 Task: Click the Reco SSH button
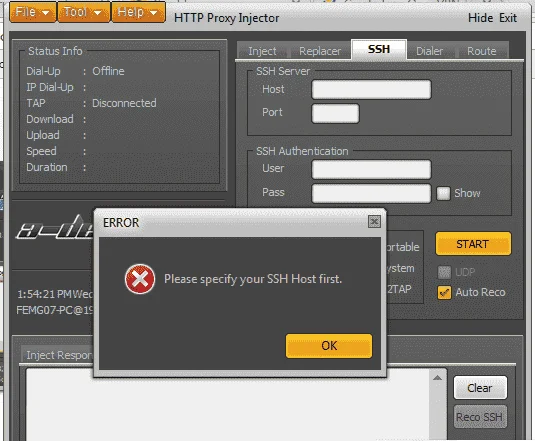[480, 417]
